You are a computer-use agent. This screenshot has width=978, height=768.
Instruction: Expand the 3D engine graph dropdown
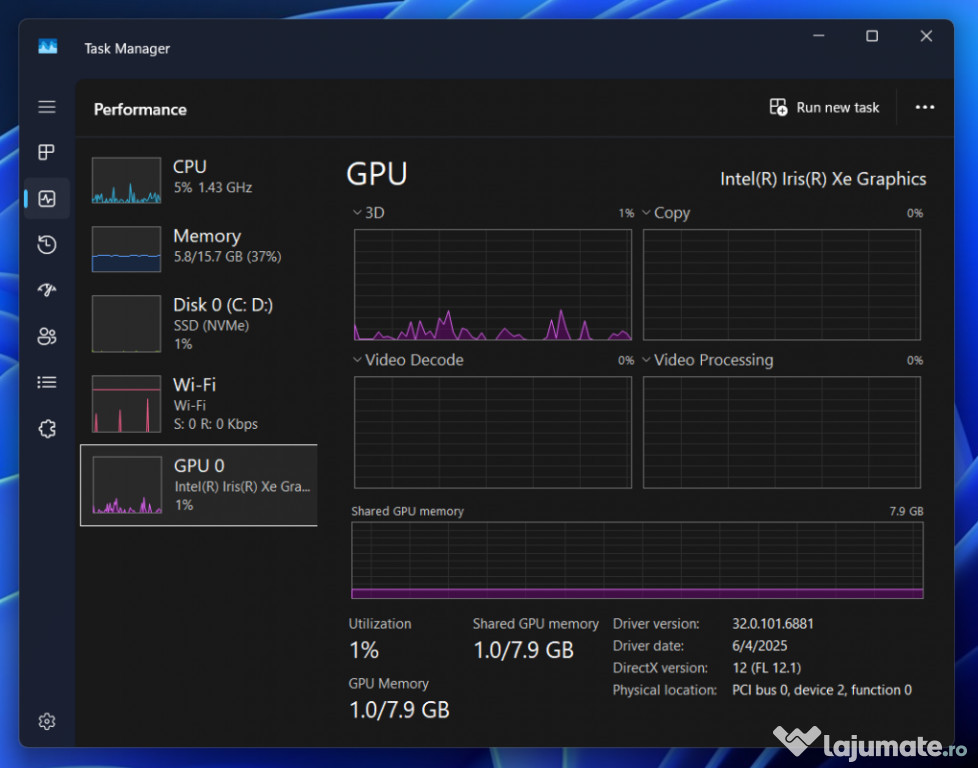coord(358,213)
